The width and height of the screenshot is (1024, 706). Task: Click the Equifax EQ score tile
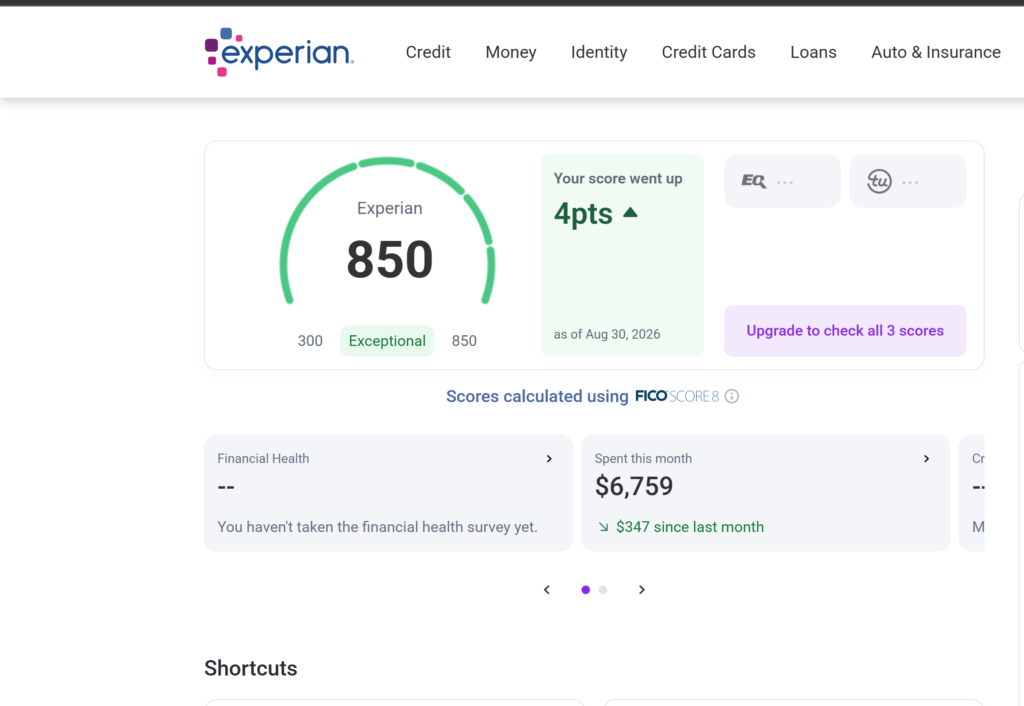tap(782, 181)
